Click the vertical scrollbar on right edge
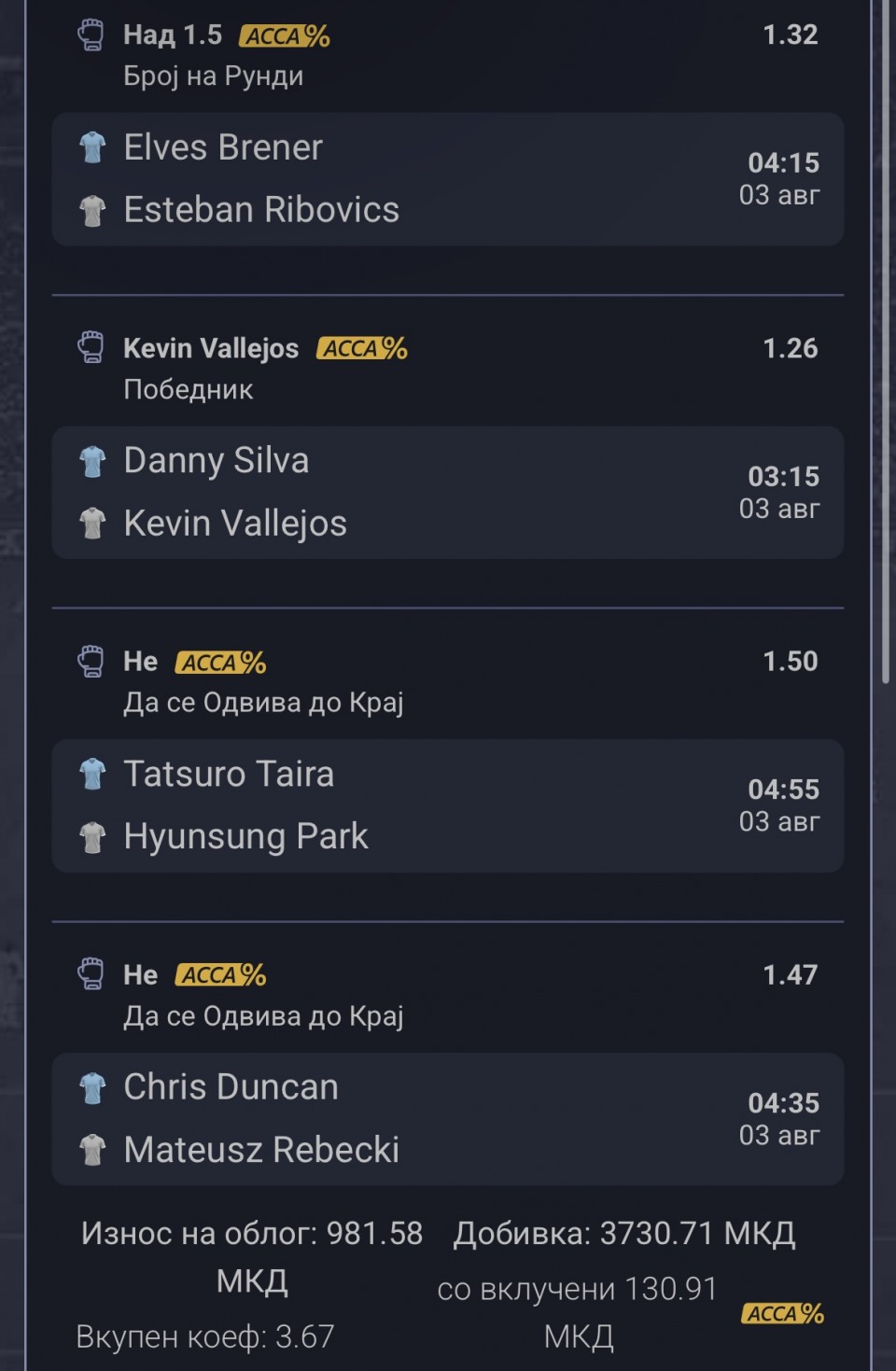Image resolution: width=896 pixels, height=1371 pixels. pyautogui.click(x=886, y=343)
